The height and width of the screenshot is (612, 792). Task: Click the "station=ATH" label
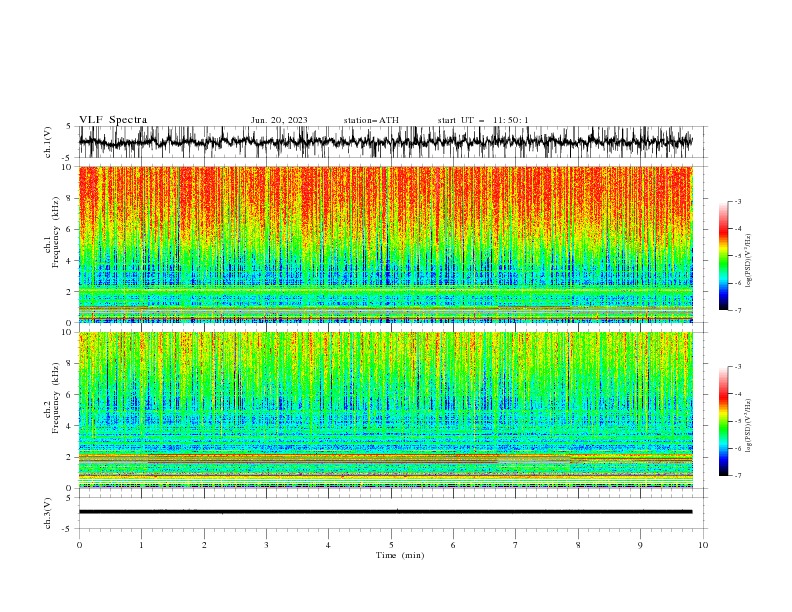(371, 120)
